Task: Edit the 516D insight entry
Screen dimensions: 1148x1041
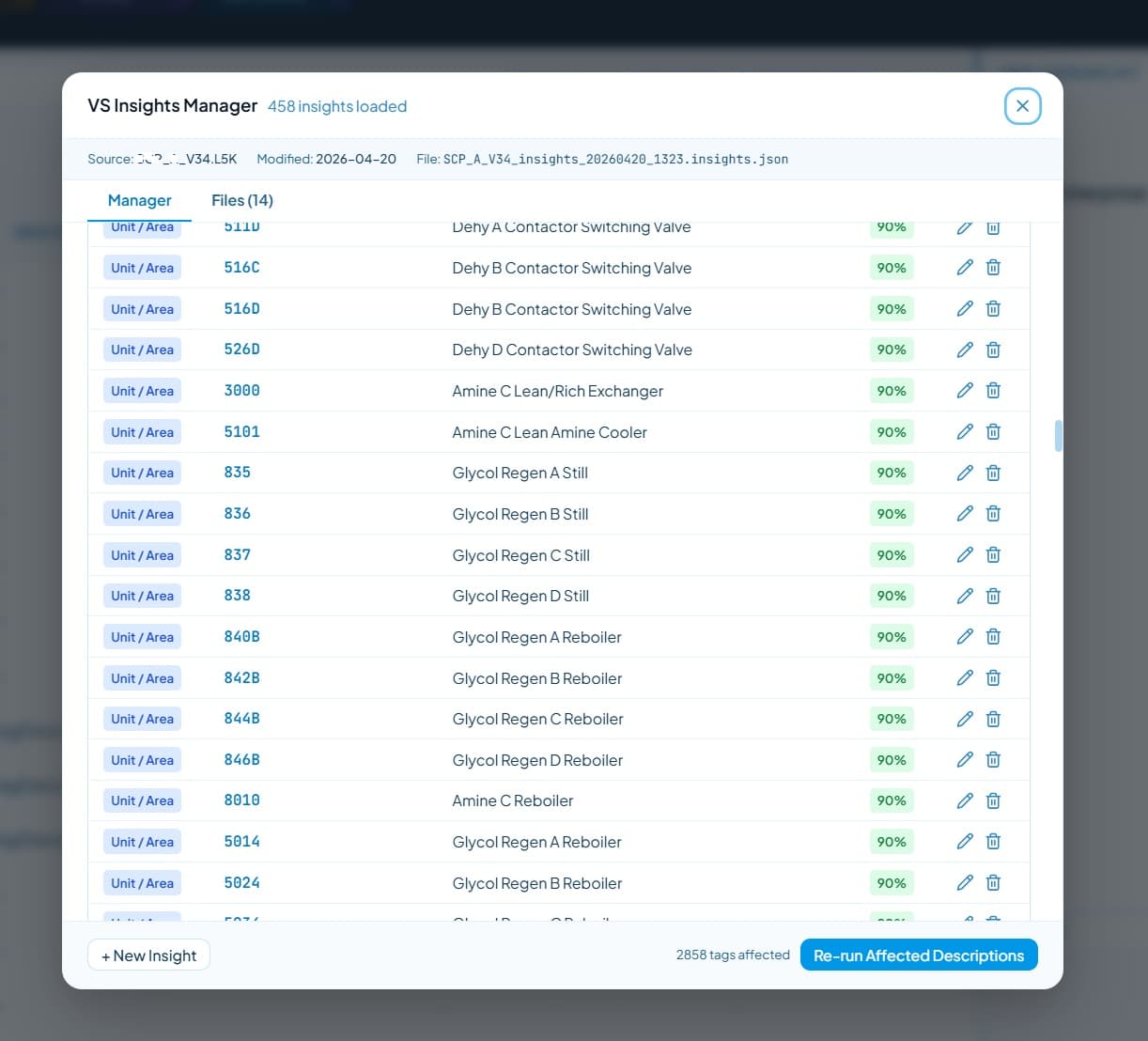Action: click(x=965, y=309)
